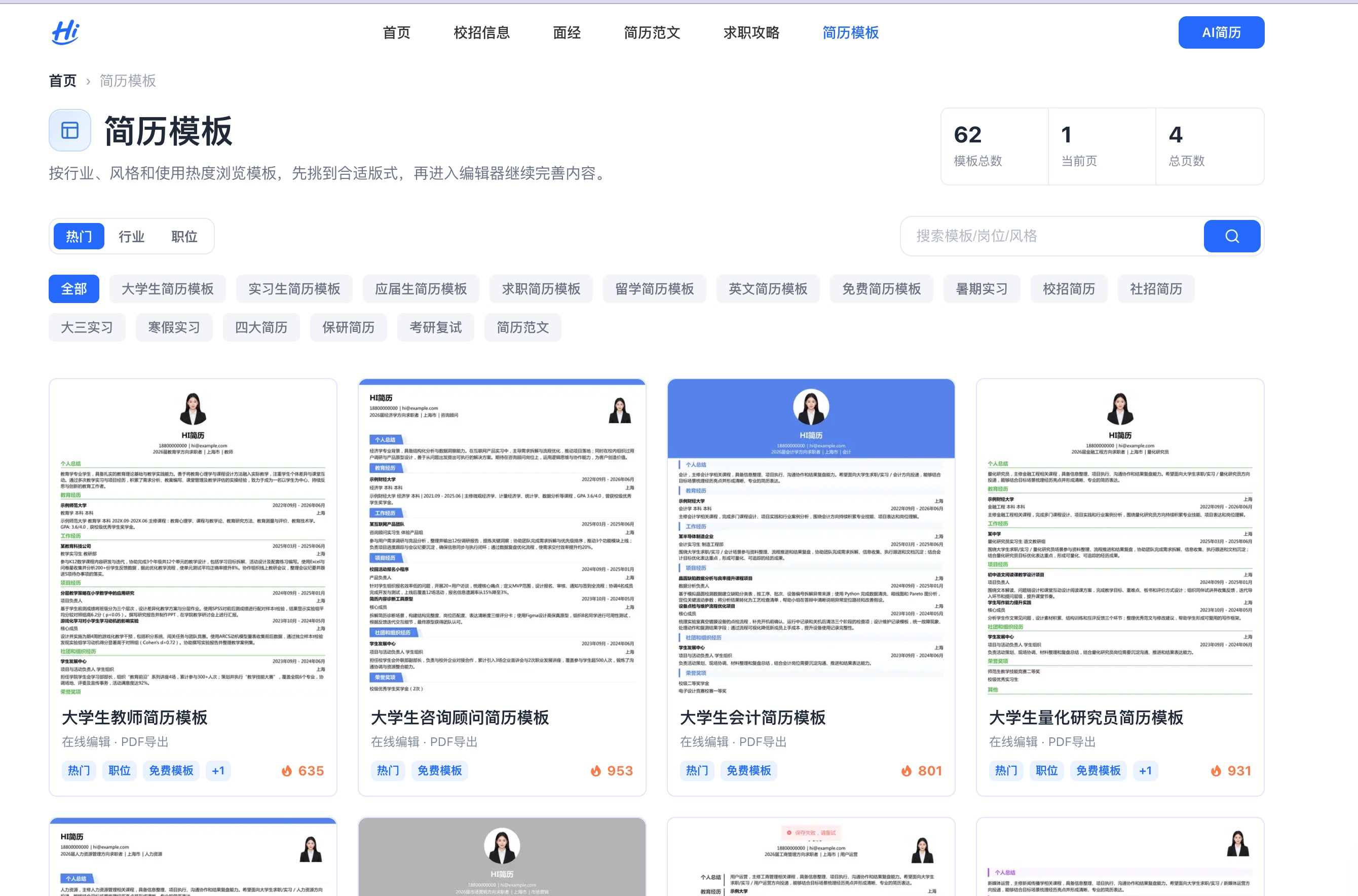Filter by 寒假实习 chip
The height and width of the screenshot is (896, 1358).
pyautogui.click(x=174, y=327)
